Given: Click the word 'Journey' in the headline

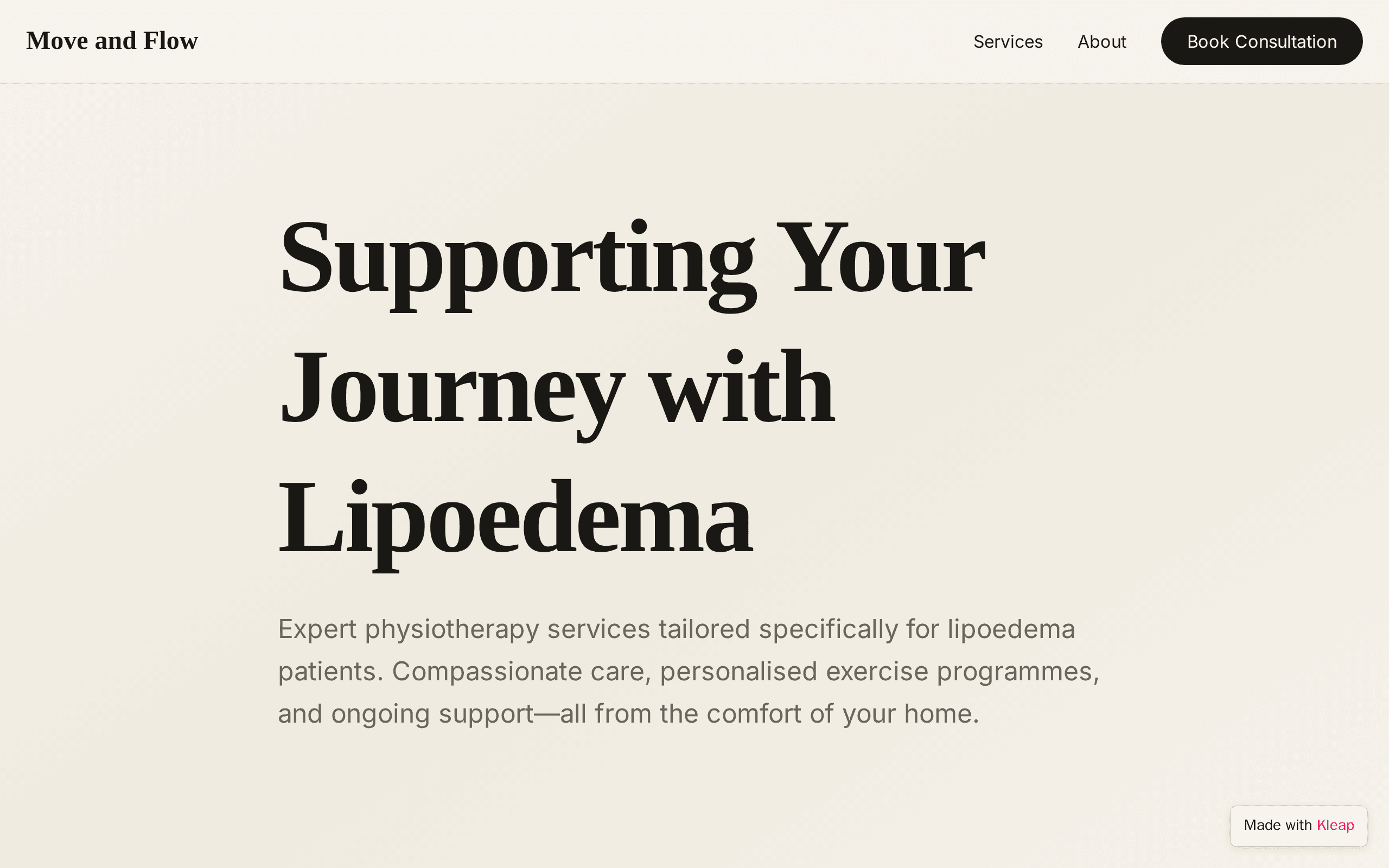Looking at the screenshot, I should tap(453, 394).
